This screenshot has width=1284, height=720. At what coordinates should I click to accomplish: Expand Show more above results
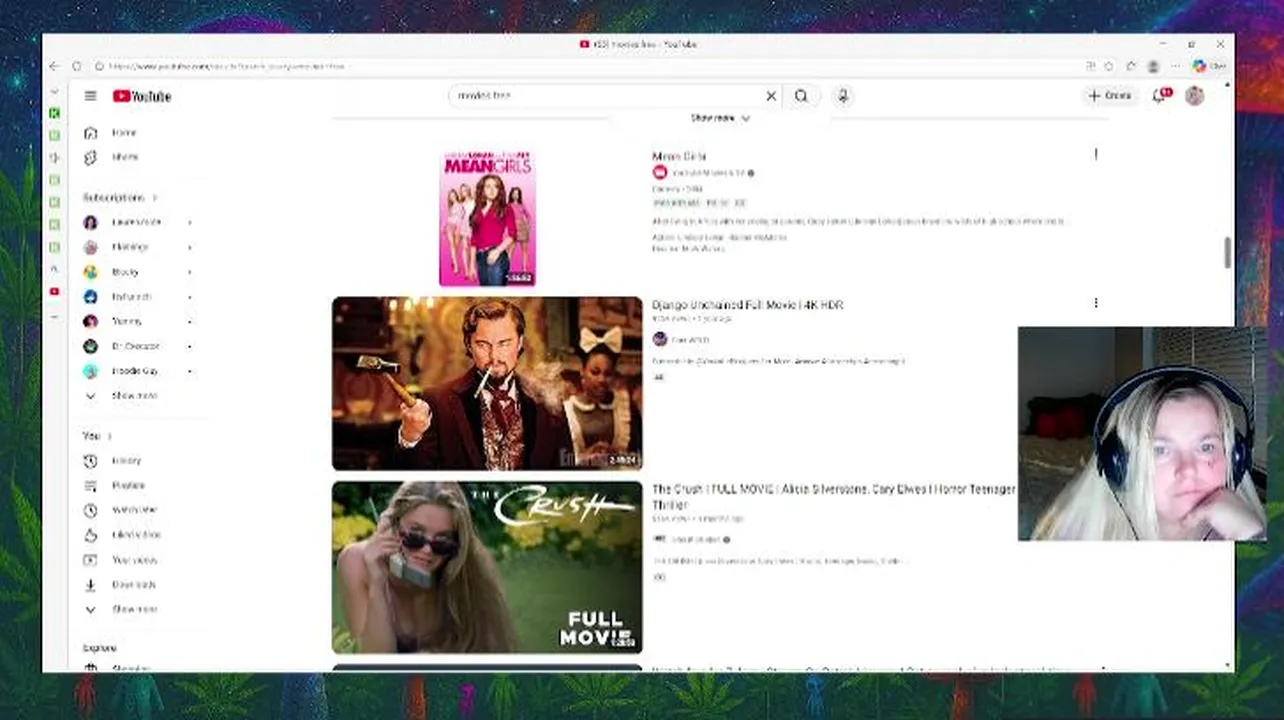[x=720, y=118]
